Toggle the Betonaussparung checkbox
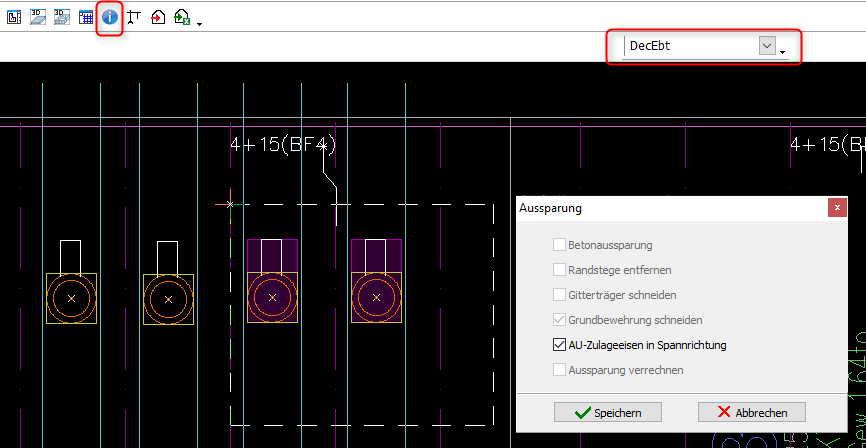This screenshot has width=866, height=448. [559, 244]
